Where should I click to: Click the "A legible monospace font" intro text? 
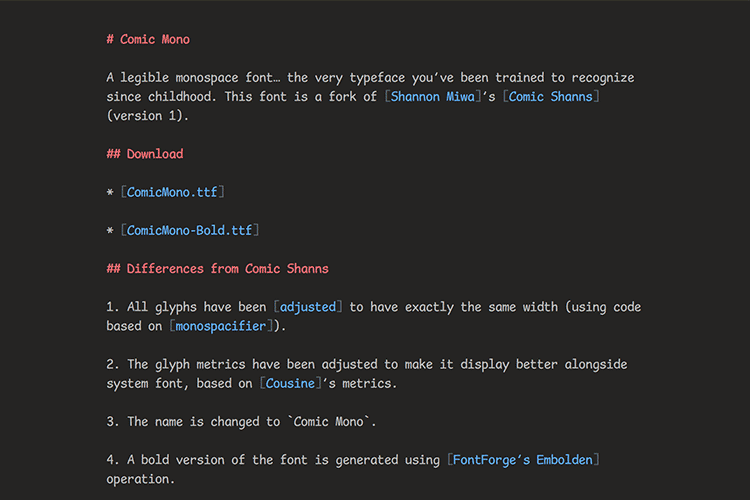pos(190,78)
